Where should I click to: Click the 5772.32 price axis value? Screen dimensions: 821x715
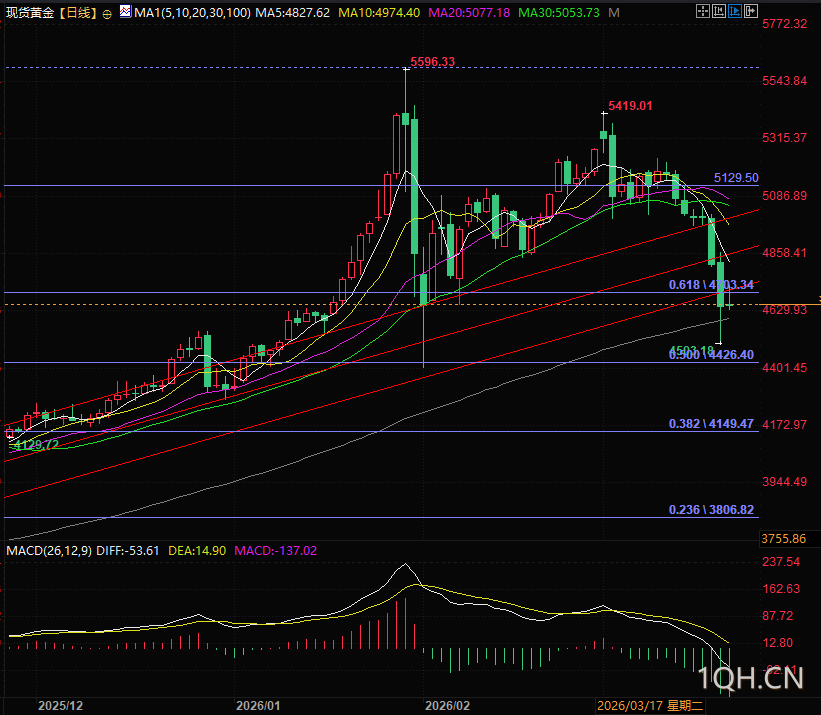[784, 24]
